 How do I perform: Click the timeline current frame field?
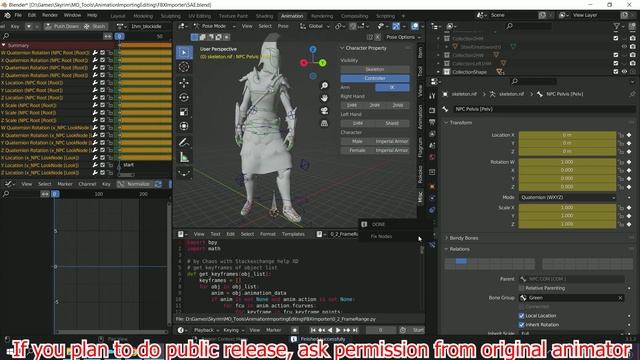tap(380, 330)
